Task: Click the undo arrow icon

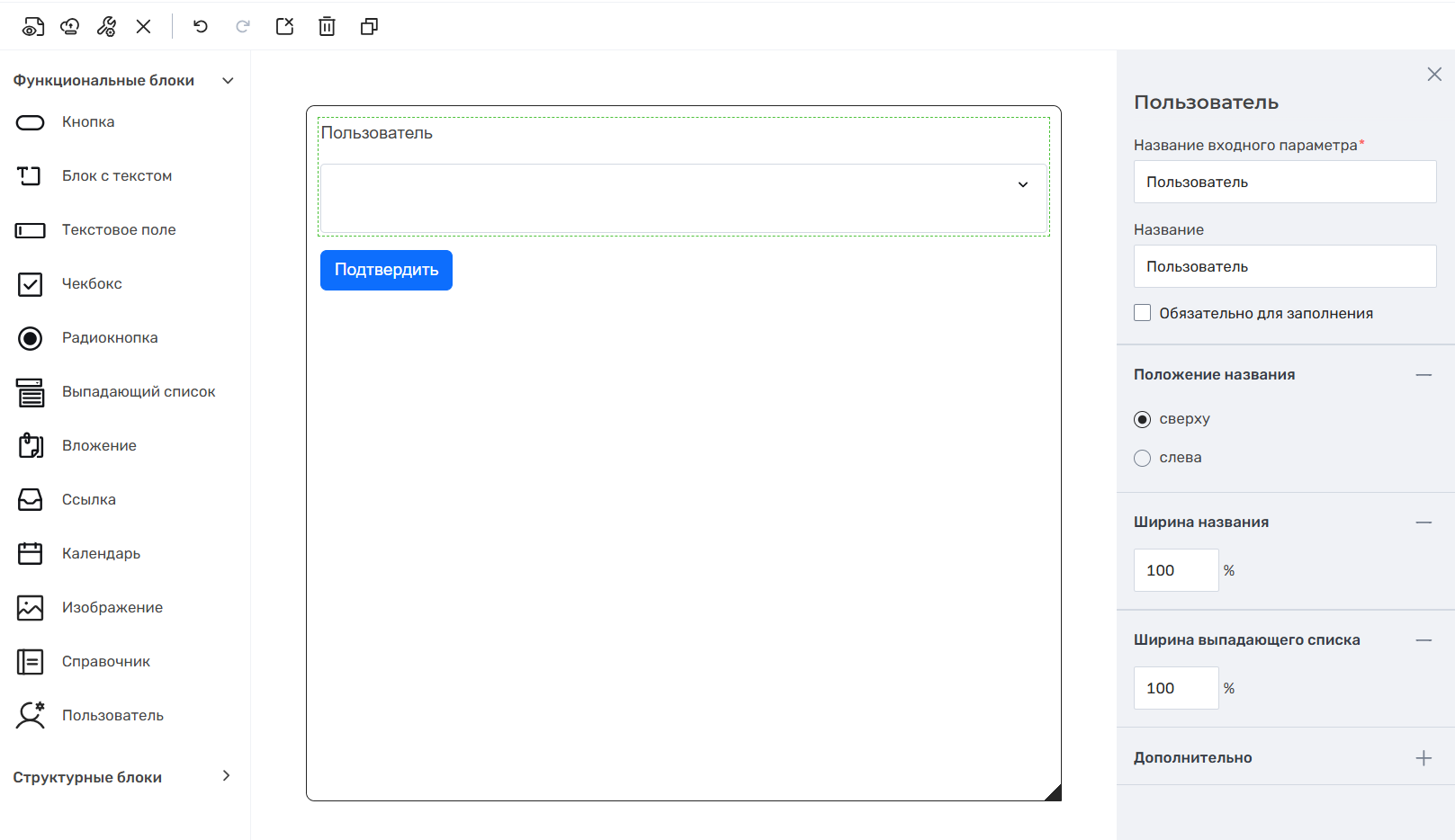Action: (201, 27)
